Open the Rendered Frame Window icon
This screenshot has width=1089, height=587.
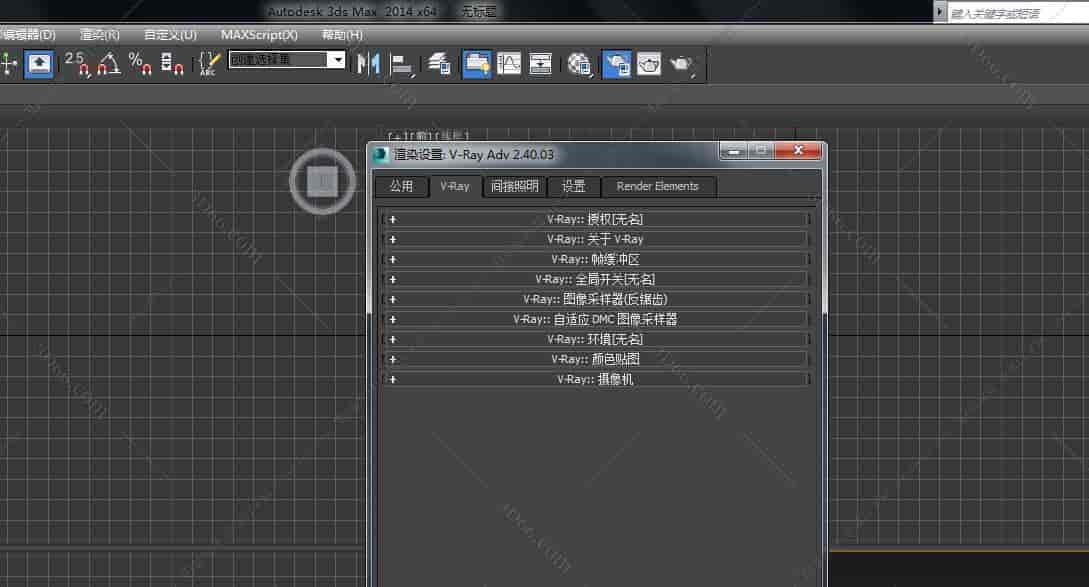click(650, 64)
